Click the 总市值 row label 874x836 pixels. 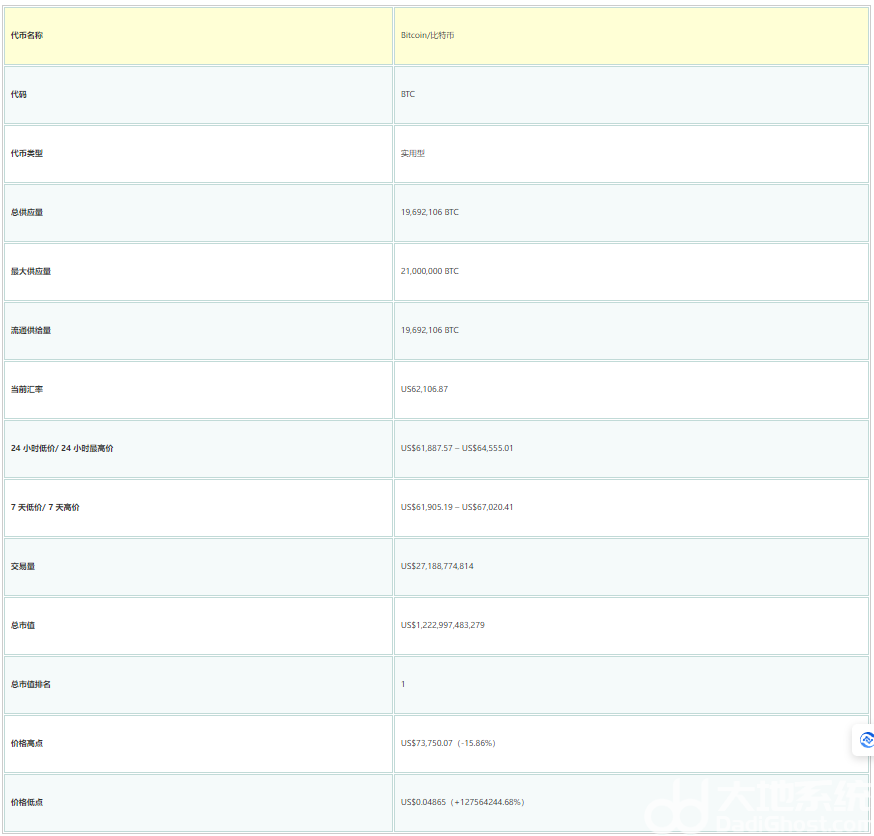click(23, 625)
